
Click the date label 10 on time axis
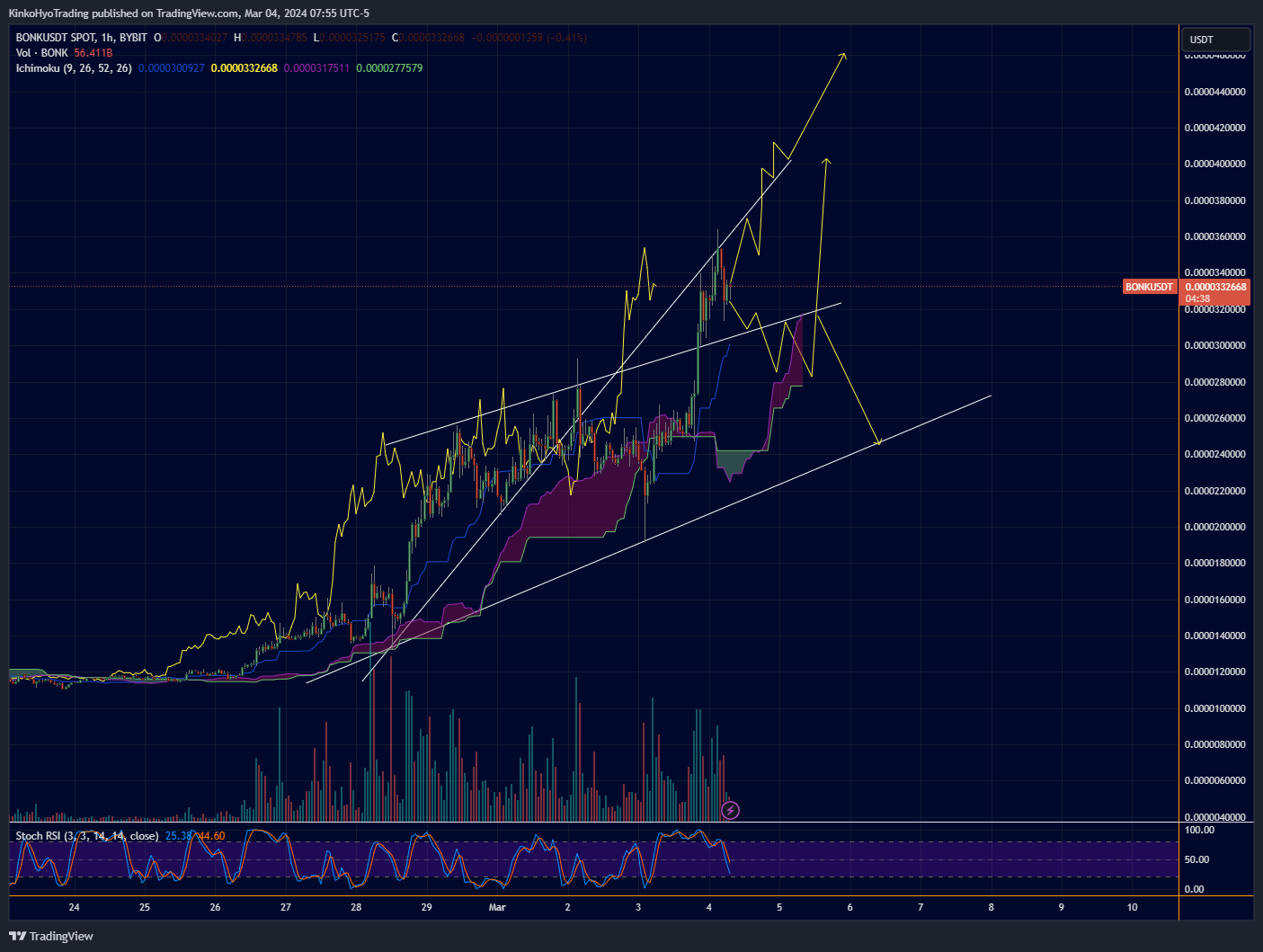[x=1133, y=907]
